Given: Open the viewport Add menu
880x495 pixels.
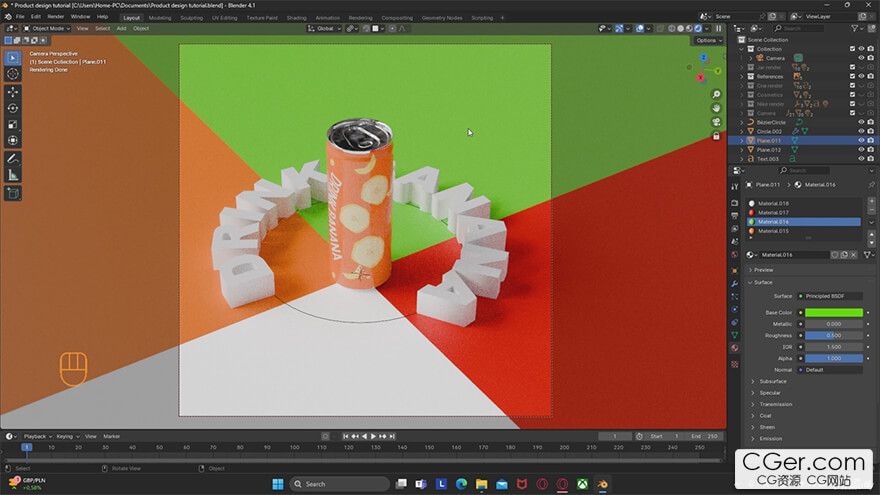Looking at the screenshot, I should 121,28.
